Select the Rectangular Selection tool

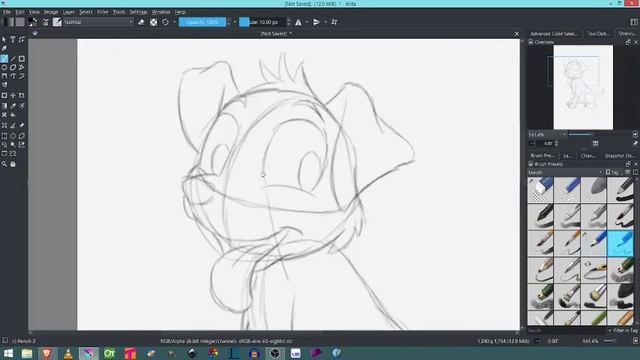[x=4, y=136]
